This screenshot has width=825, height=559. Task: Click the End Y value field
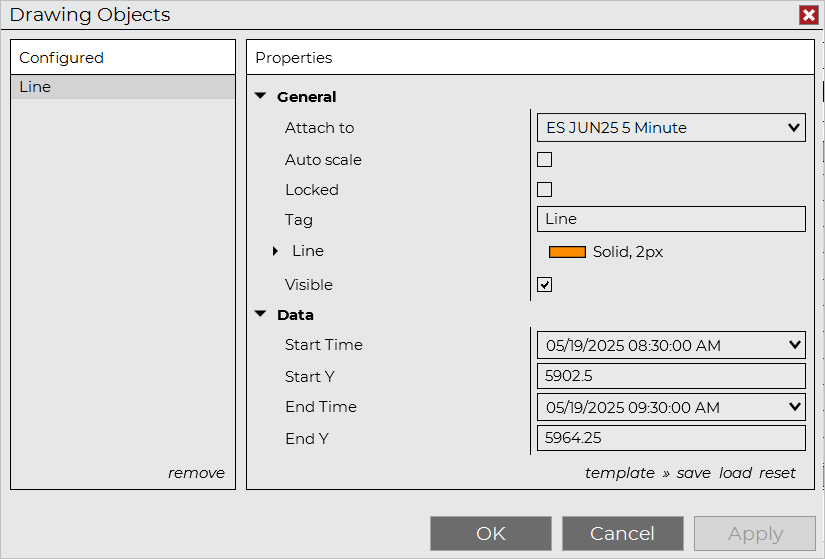(671, 438)
